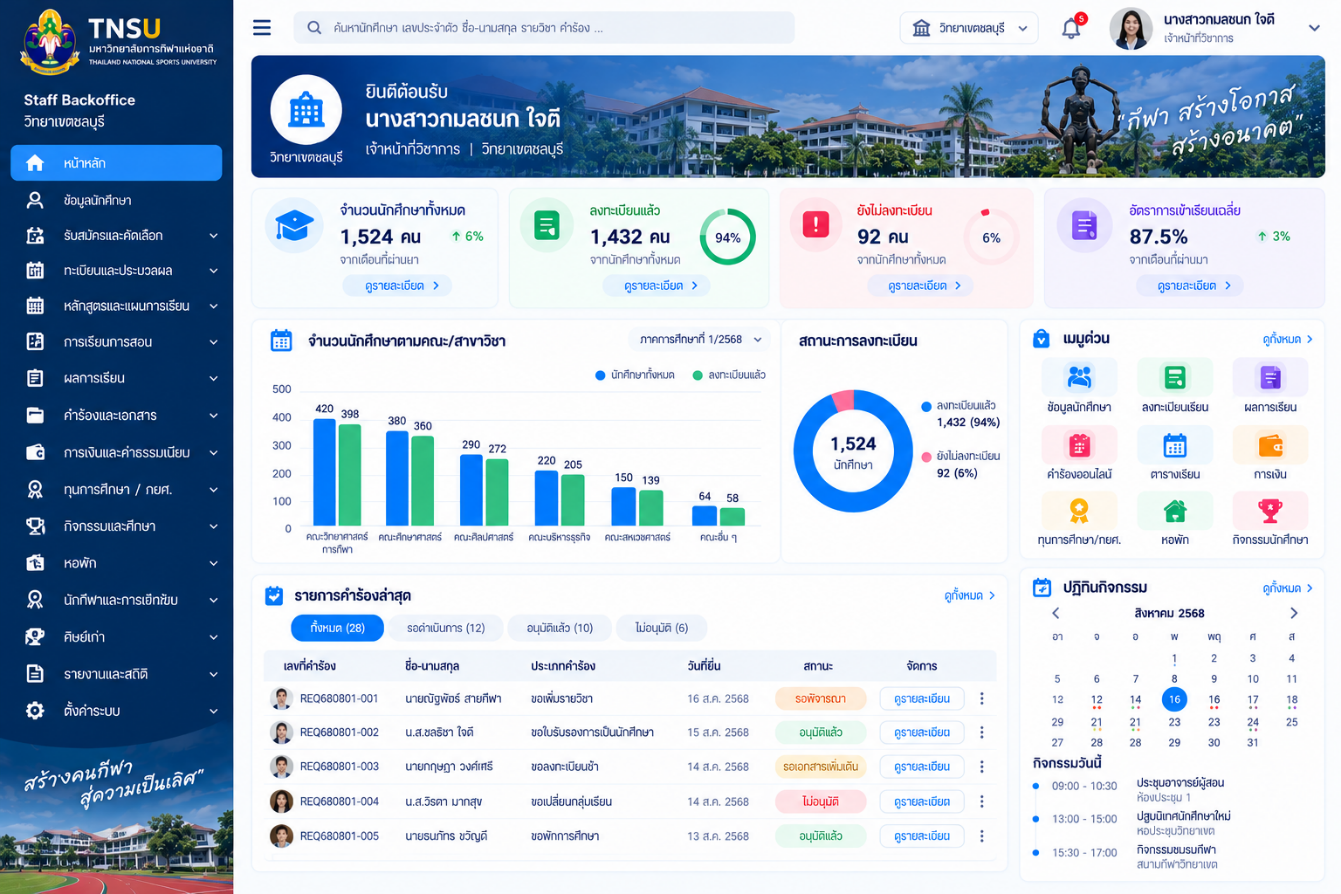
Task: Go to next calendar month
Action: tap(1294, 613)
